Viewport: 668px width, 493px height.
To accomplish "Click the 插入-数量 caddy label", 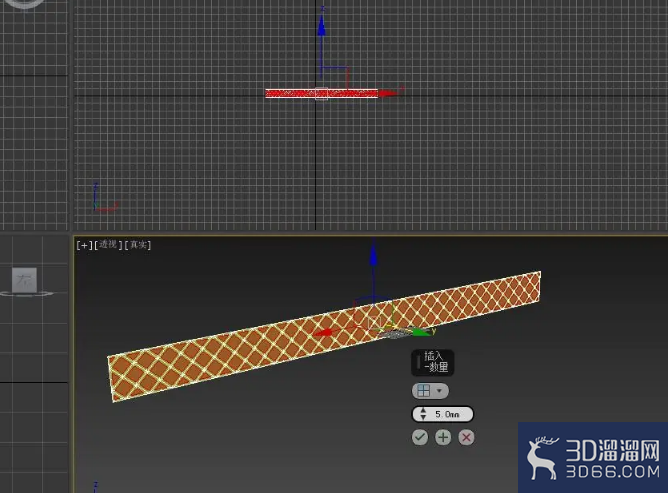I will click(433, 362).
